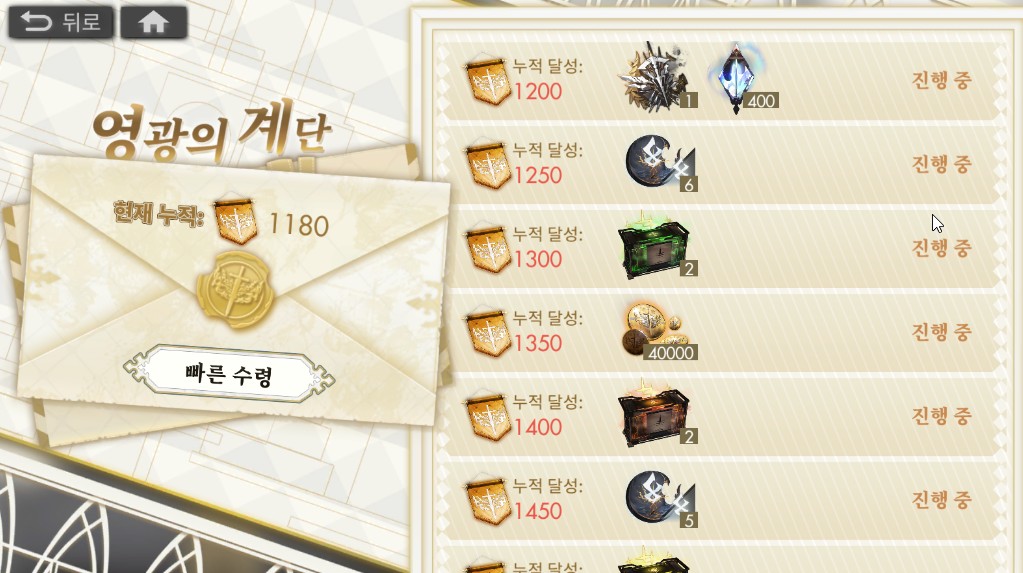Viewport: 1023px width, 573px height.
Task: Select the gold coins reward showing 40000
Action: click(658, 331)
